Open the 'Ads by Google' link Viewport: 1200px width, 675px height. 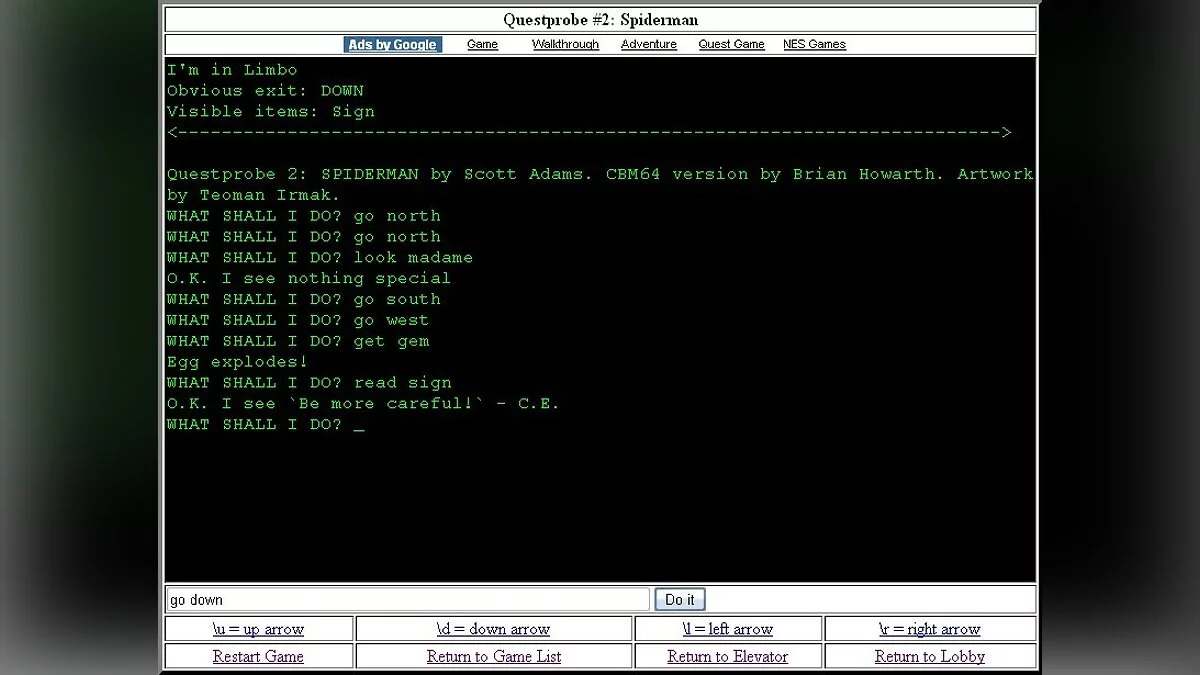(x=392, y=45)
